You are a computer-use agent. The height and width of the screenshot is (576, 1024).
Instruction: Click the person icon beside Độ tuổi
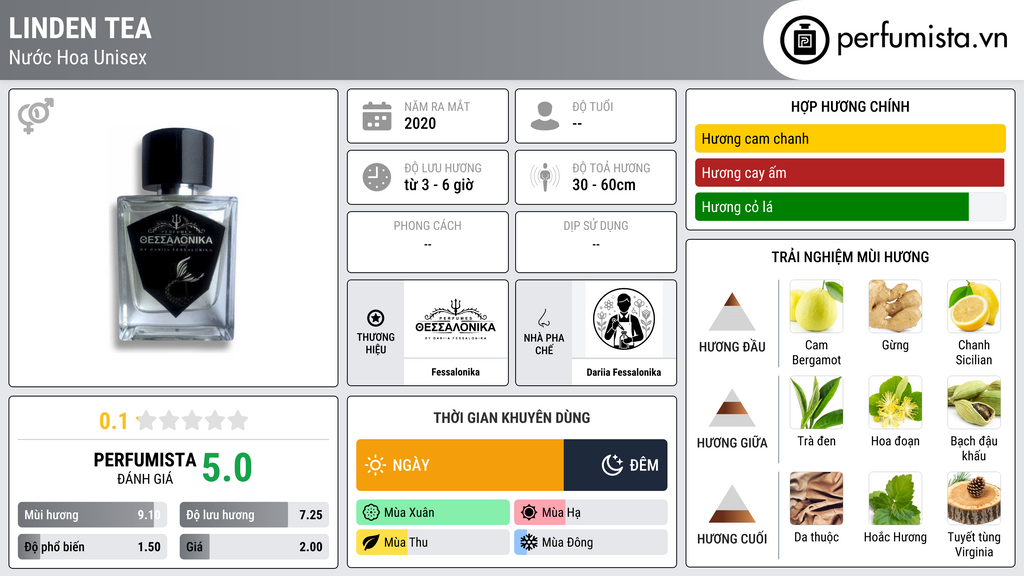point(545,116)
